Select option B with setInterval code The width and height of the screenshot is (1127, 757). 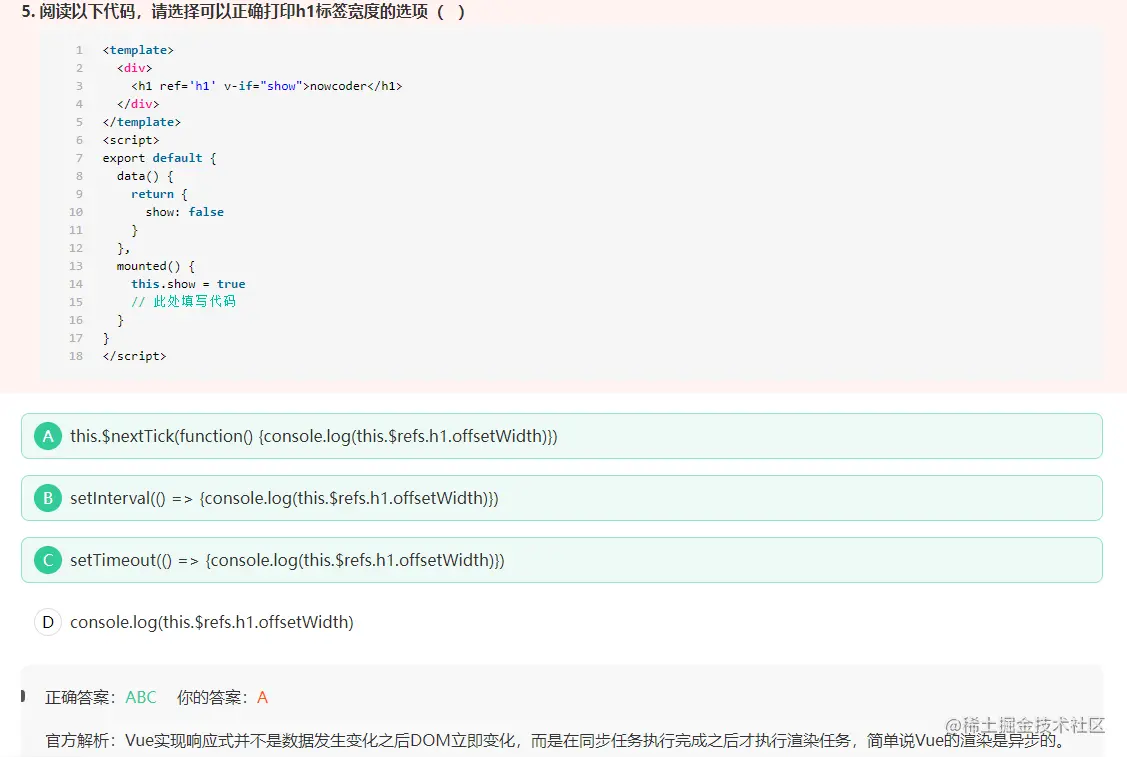(561, 498)
